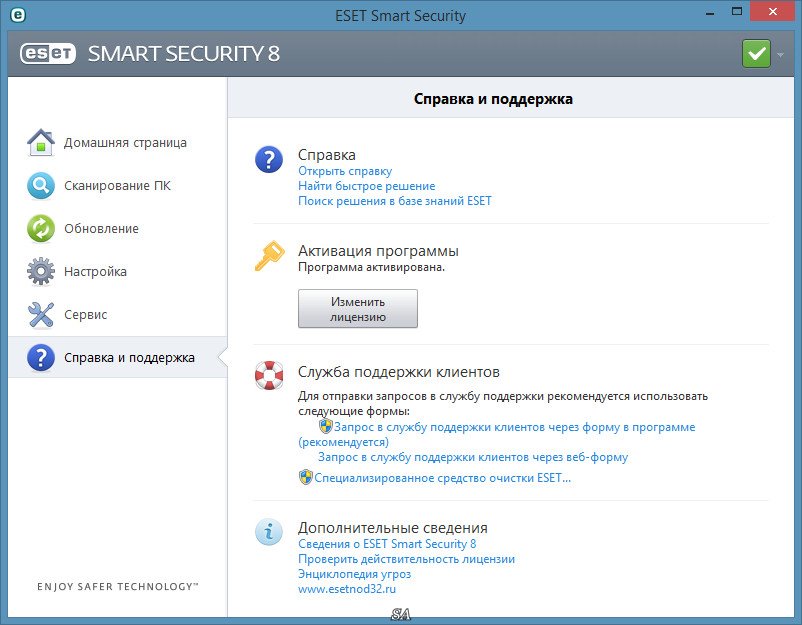Click the Home page house icon
Viewport: 802px width, 625px height.
pyautogui.click(x=41, y=142)
